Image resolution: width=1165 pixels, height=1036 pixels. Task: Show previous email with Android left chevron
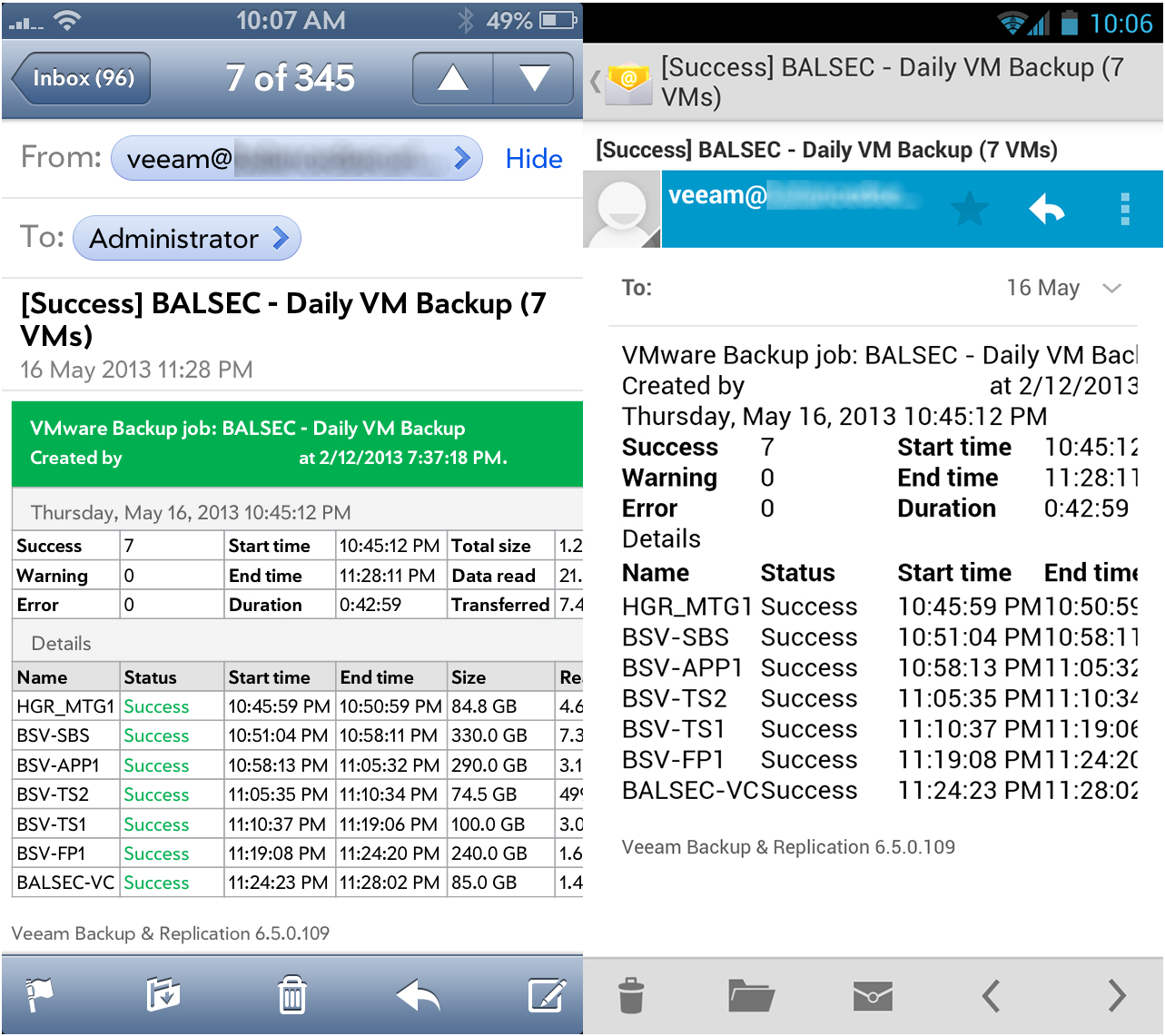992,996
